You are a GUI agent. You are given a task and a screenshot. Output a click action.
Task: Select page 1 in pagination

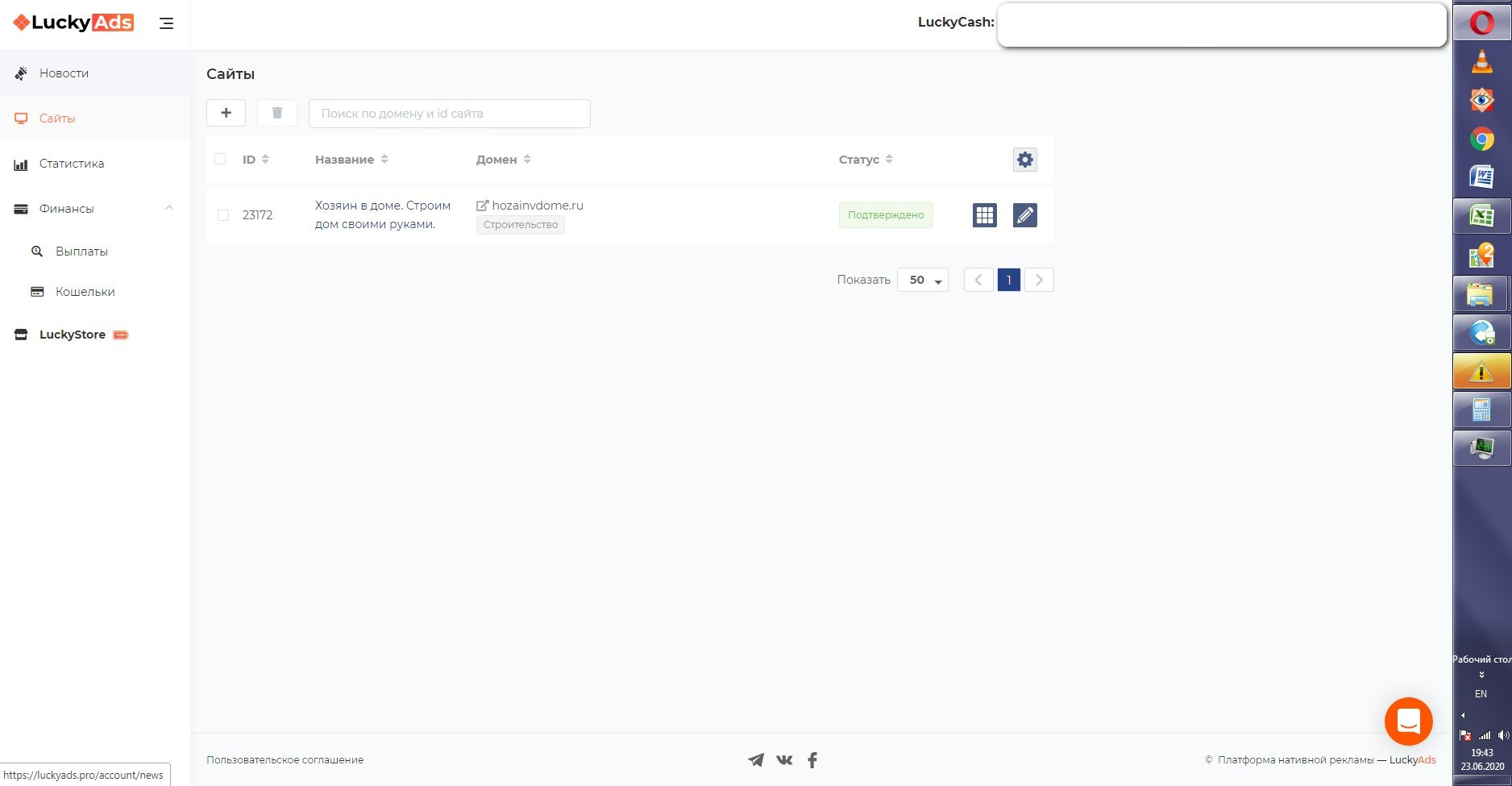click(1009, 280)
